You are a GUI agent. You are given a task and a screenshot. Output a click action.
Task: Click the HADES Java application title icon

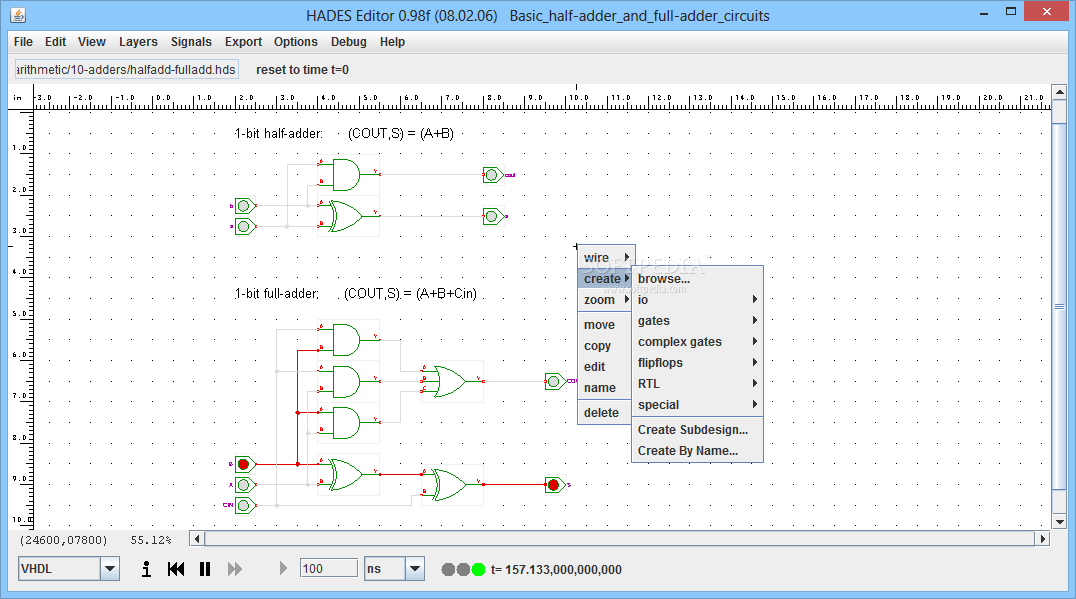19,14
